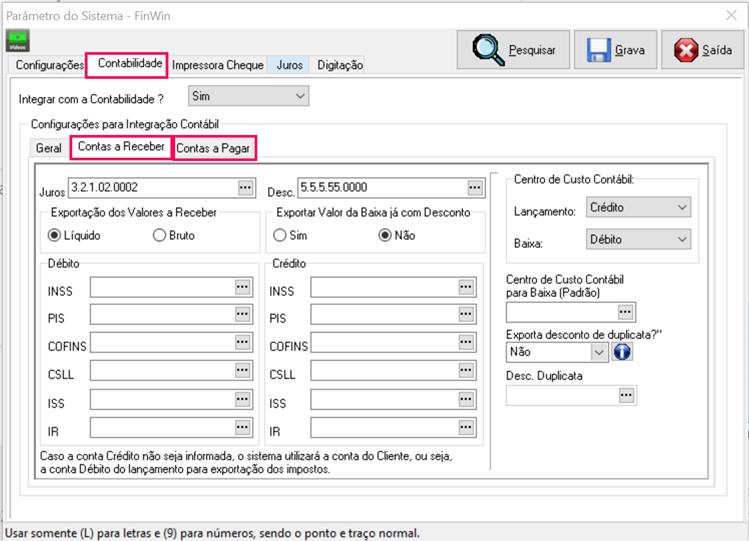
Task: Click the Débito PIS input field
Action: click(161, 316)
